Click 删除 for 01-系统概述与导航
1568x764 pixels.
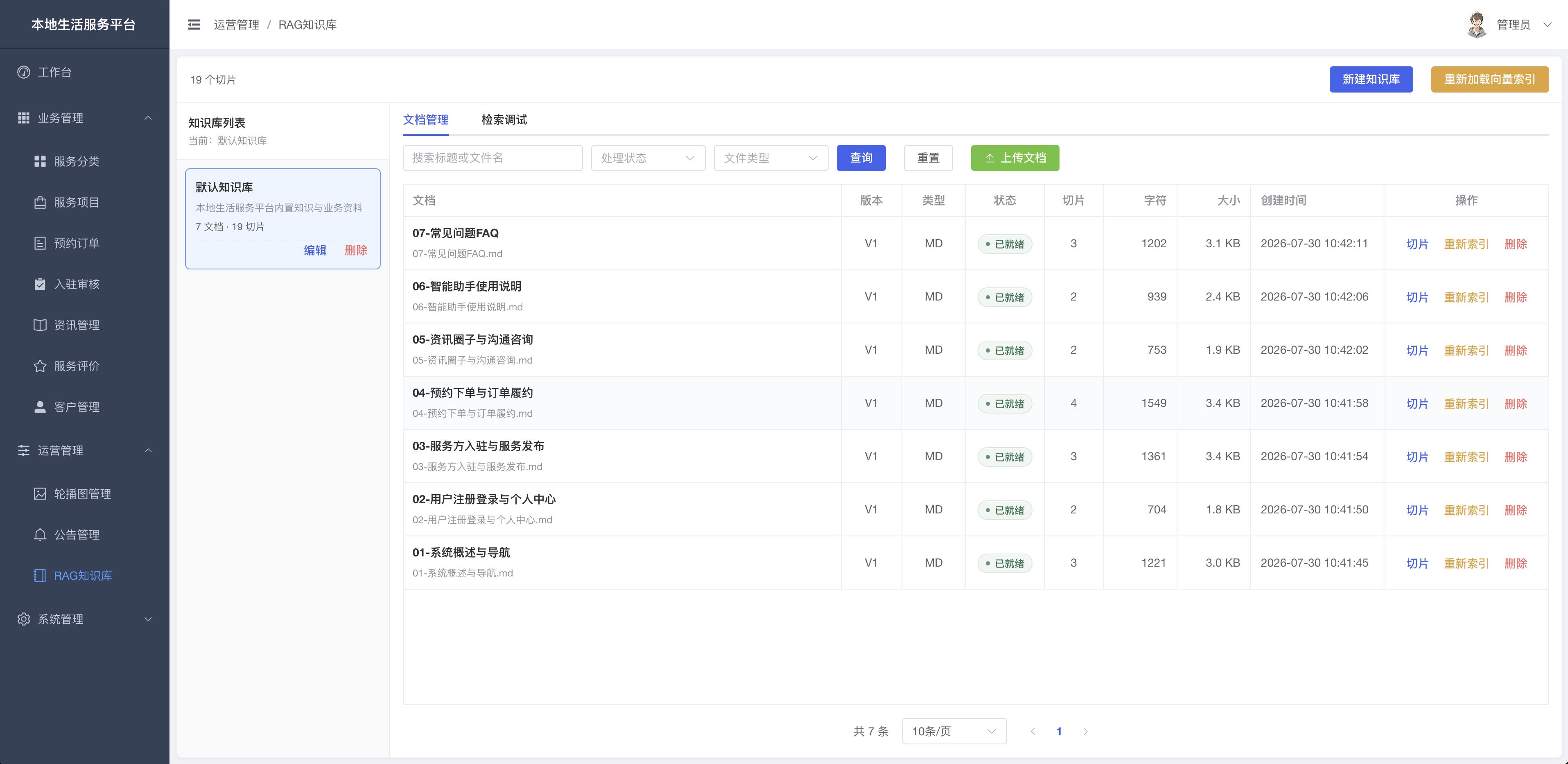(x=1516, y=563)
